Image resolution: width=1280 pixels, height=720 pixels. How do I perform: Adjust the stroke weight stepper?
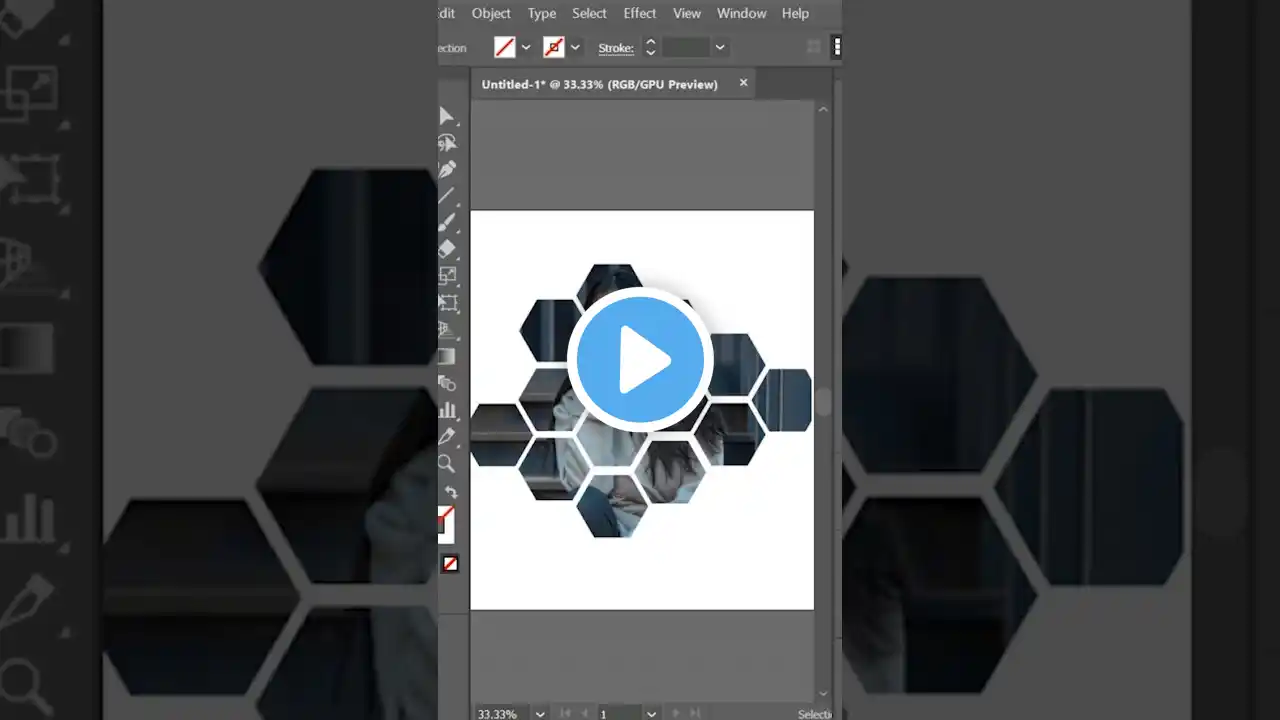click(650, 47)
